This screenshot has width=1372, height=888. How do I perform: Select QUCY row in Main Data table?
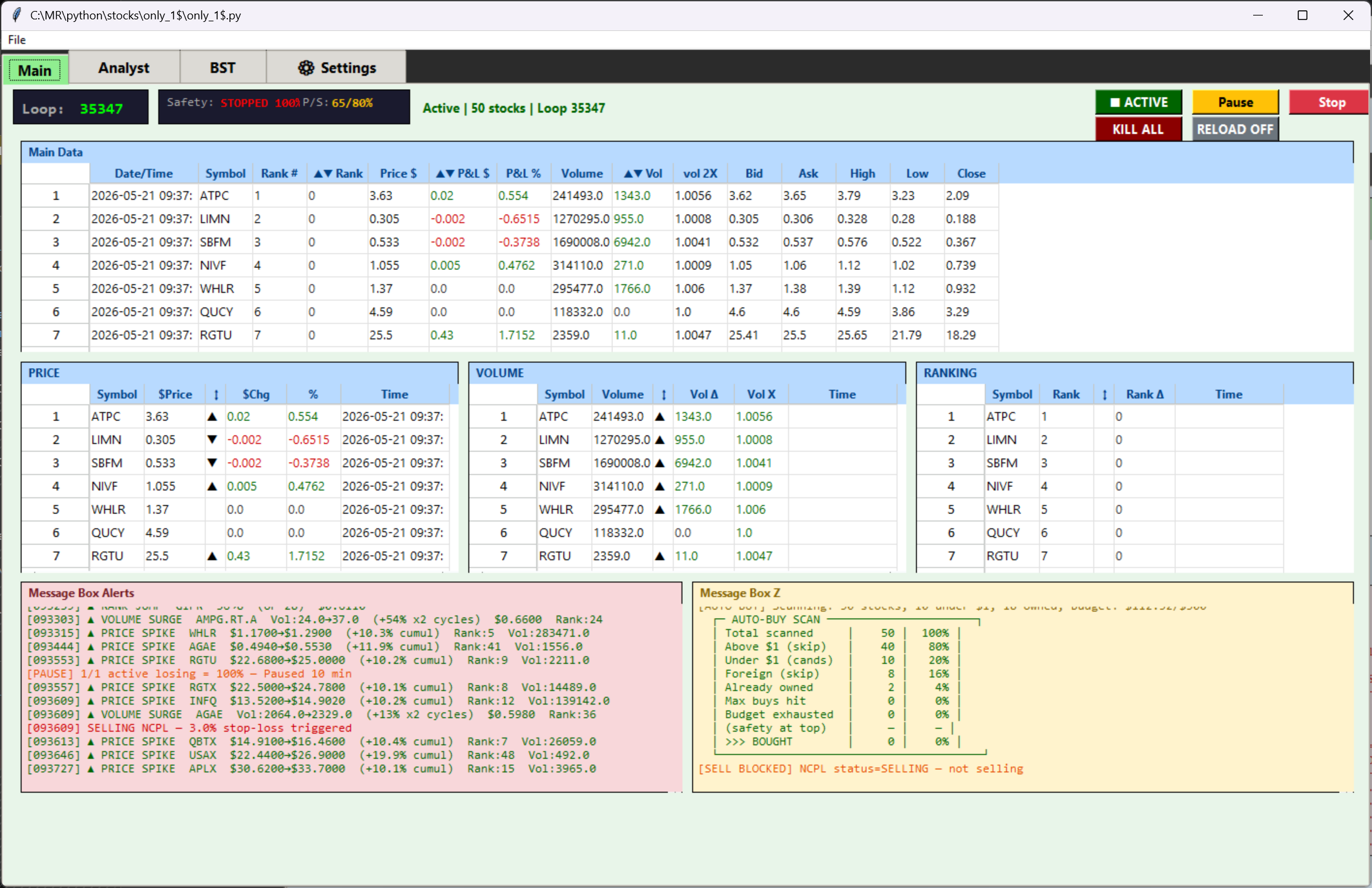click(x=510, y=312)
